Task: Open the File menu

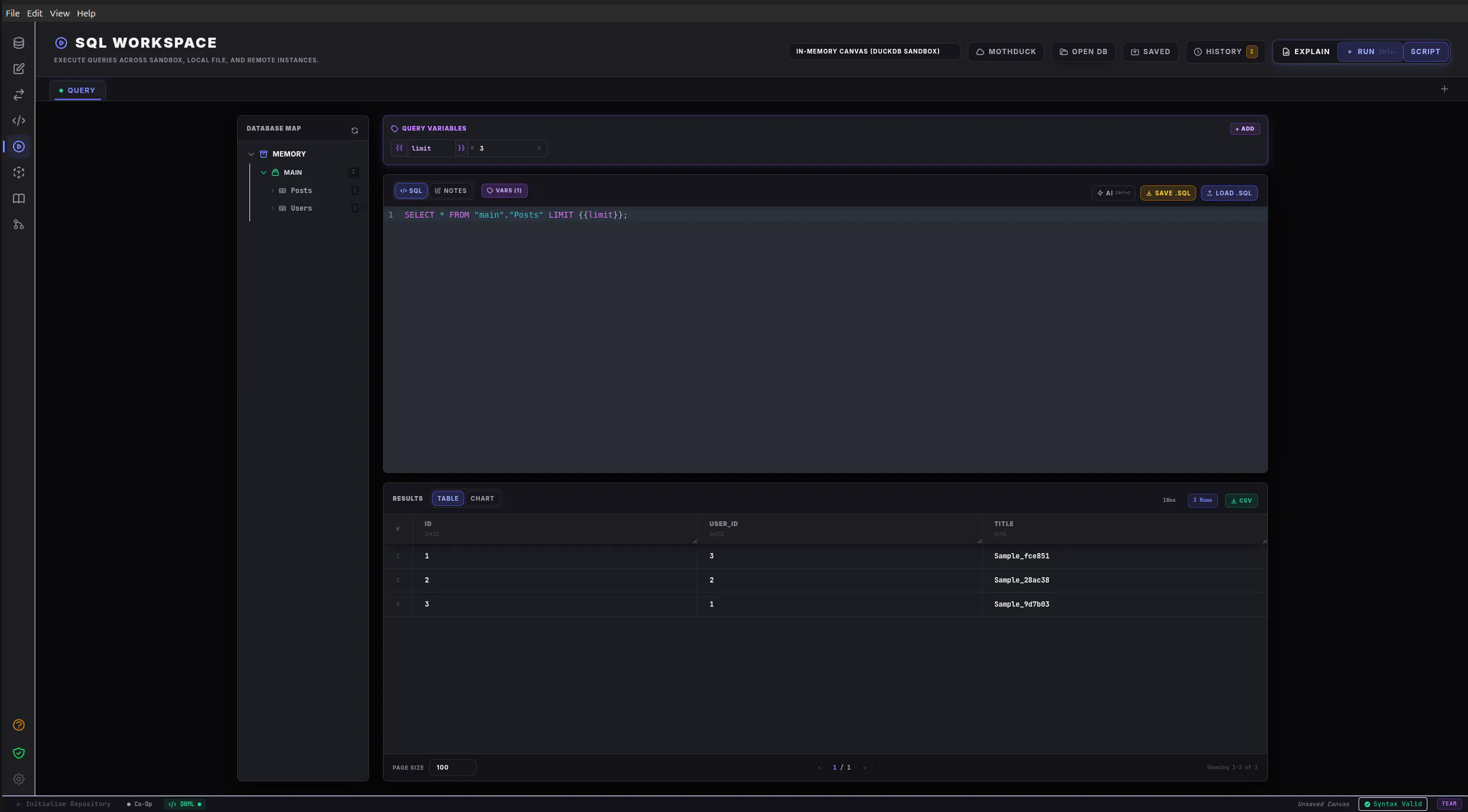Action: pyautogui.click(x=12, y=13)
